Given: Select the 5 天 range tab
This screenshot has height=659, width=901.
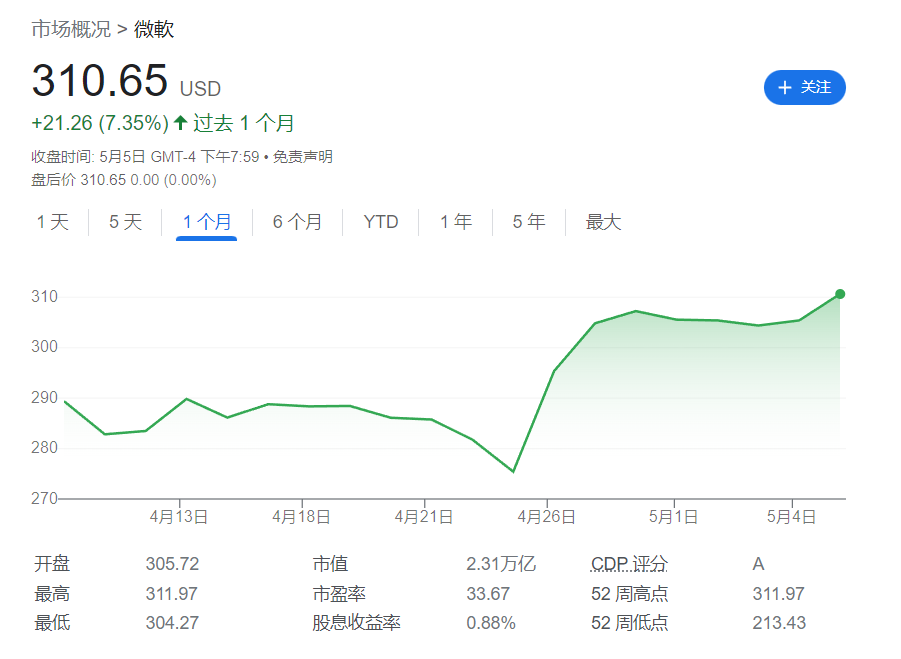Looking at the screenshot, I should click(x=126, y=222).
